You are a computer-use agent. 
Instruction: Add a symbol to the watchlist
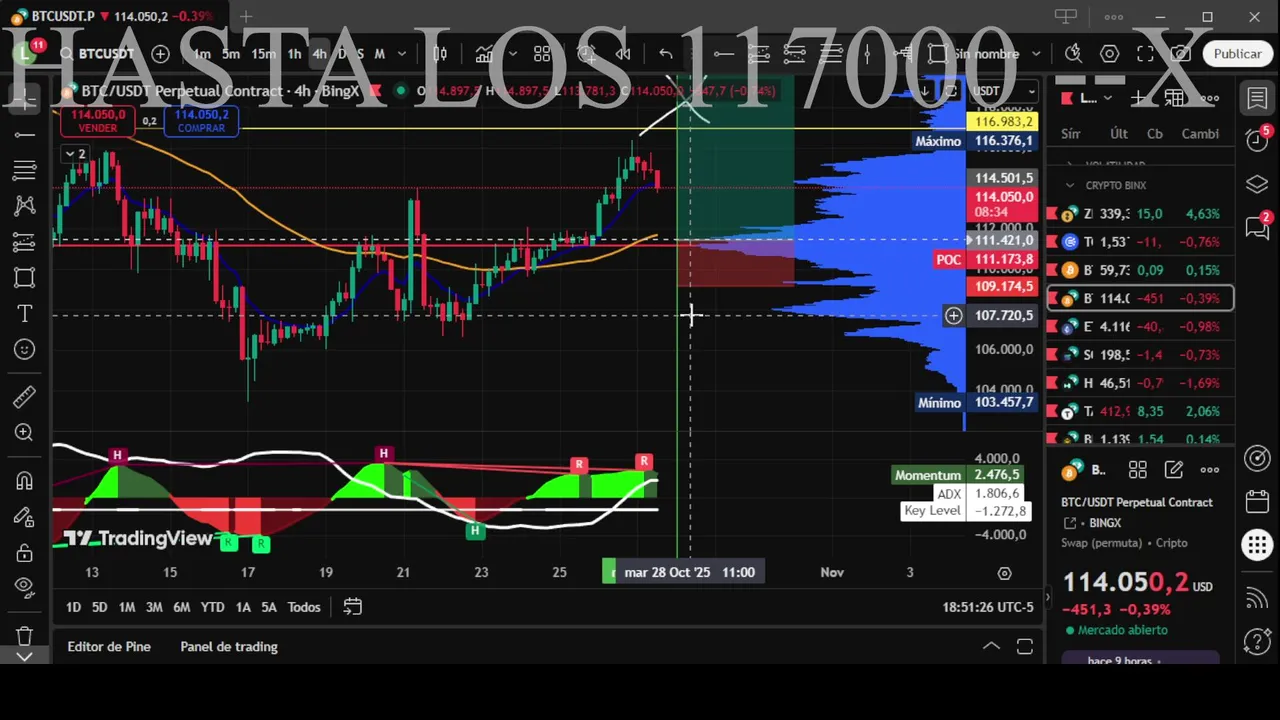pyautogui.click(x=1139, y=98)
